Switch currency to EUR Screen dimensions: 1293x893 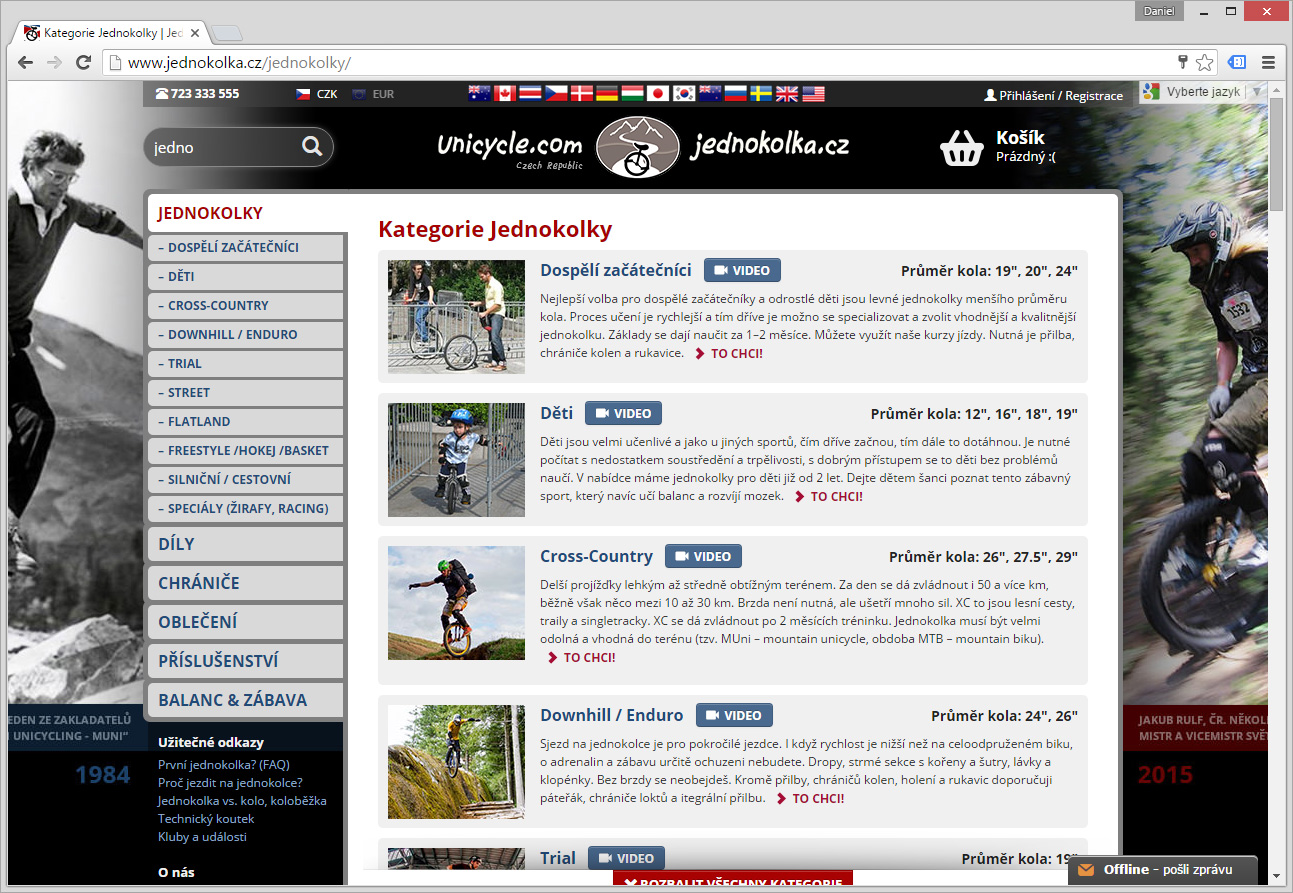[373, 94]
